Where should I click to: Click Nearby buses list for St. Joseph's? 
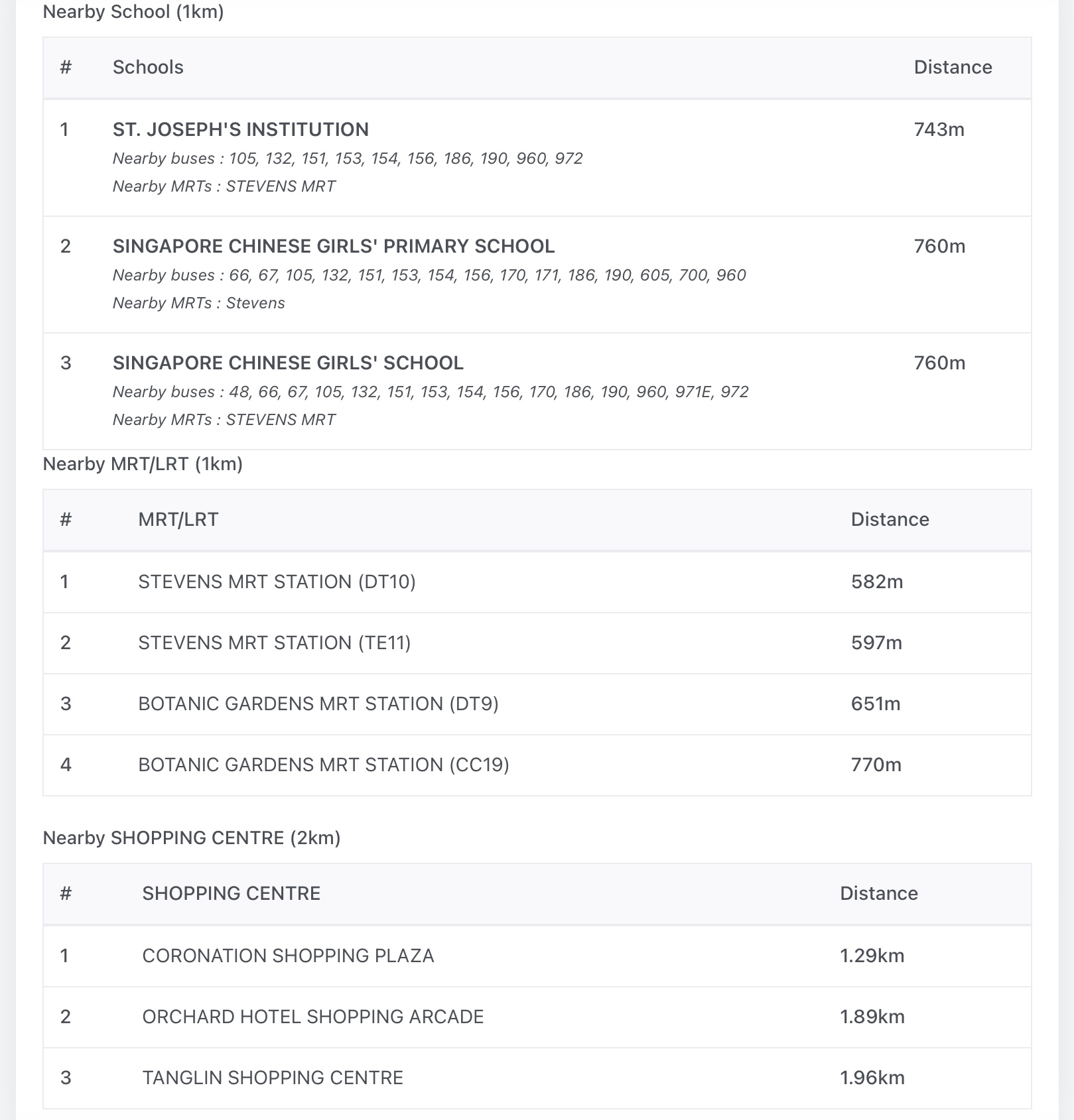tap(347, 158)
